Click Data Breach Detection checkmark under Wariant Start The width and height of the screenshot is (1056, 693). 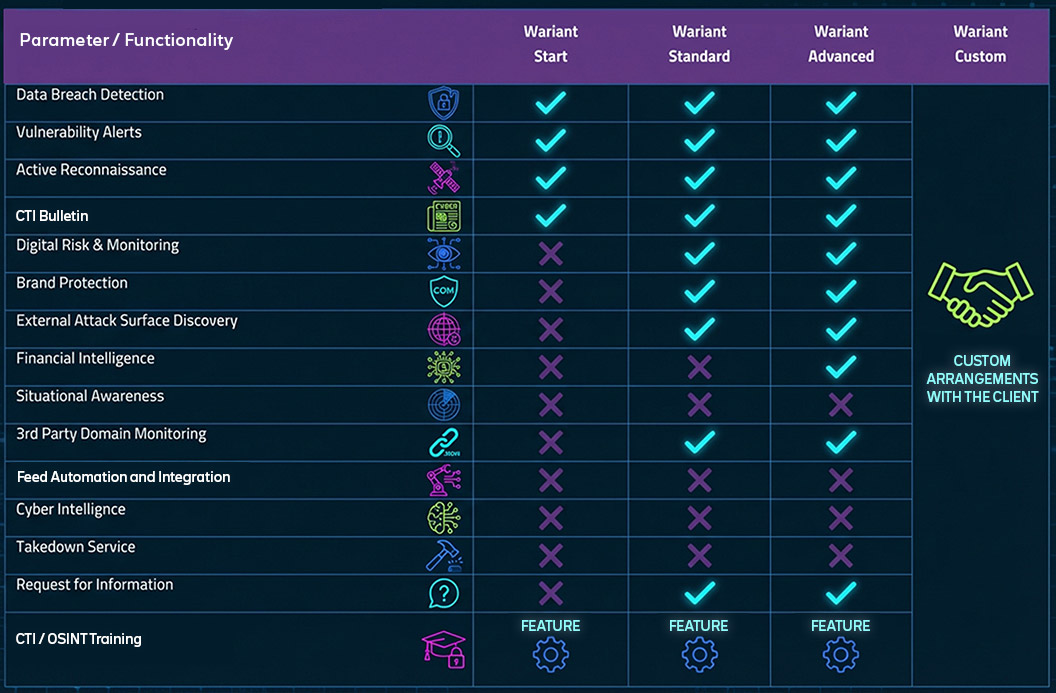point(550,103)
